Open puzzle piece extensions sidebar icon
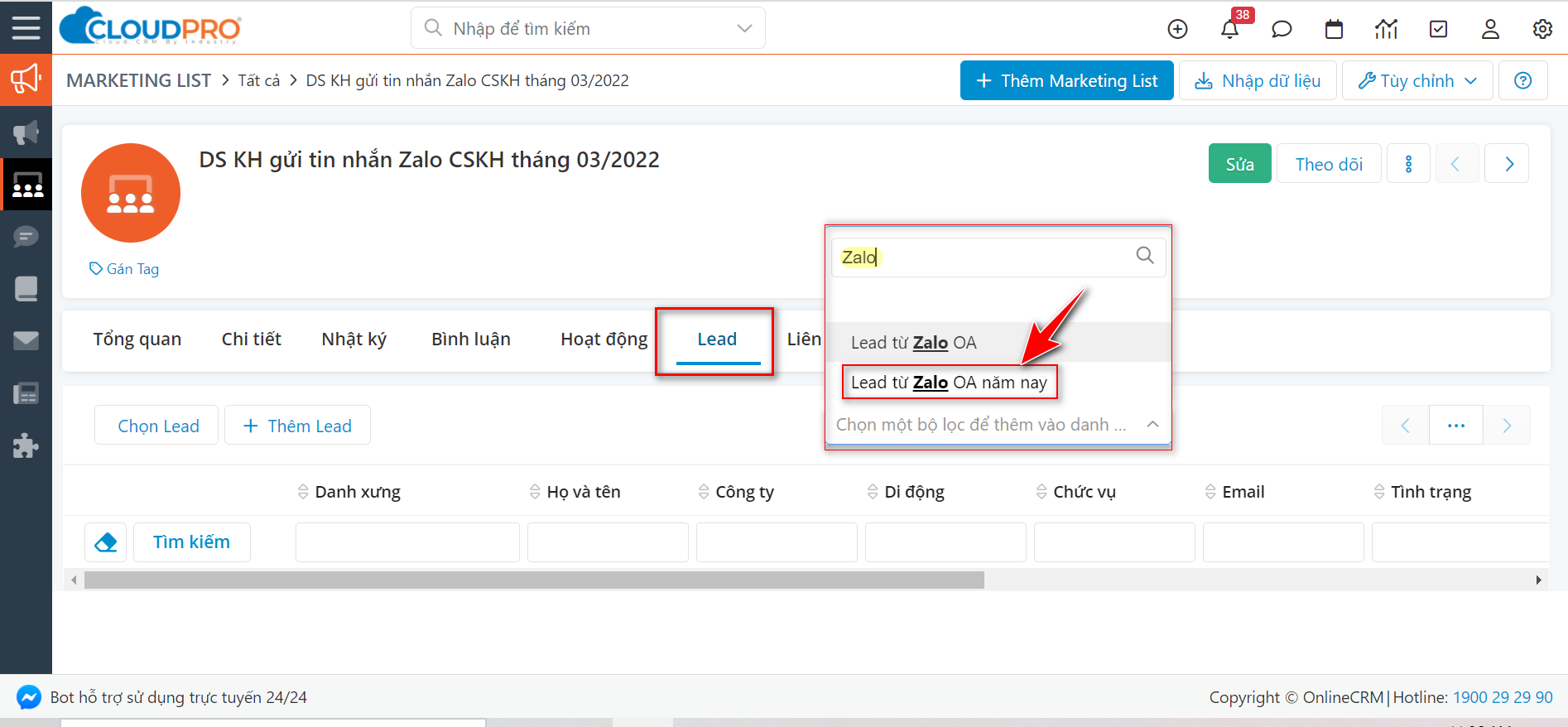This screenshot has height=727, width=1568. [x=26, y=445]
